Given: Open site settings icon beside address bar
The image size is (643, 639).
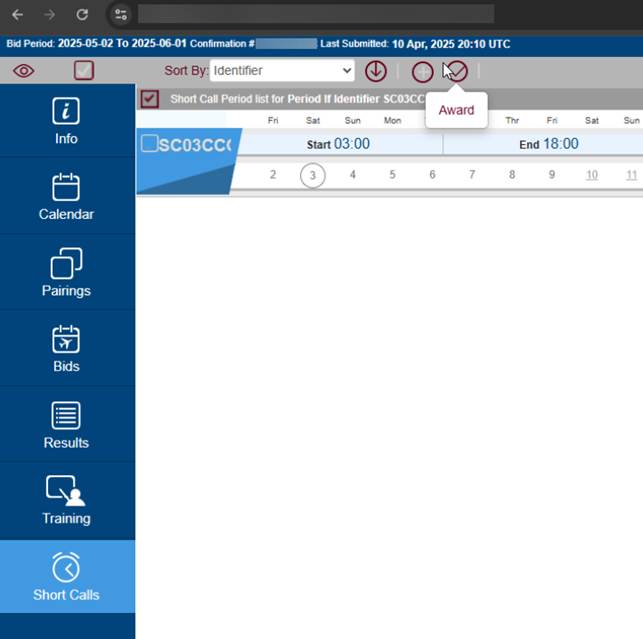Looking at the screenshot, I should click(x=121, y=15).
